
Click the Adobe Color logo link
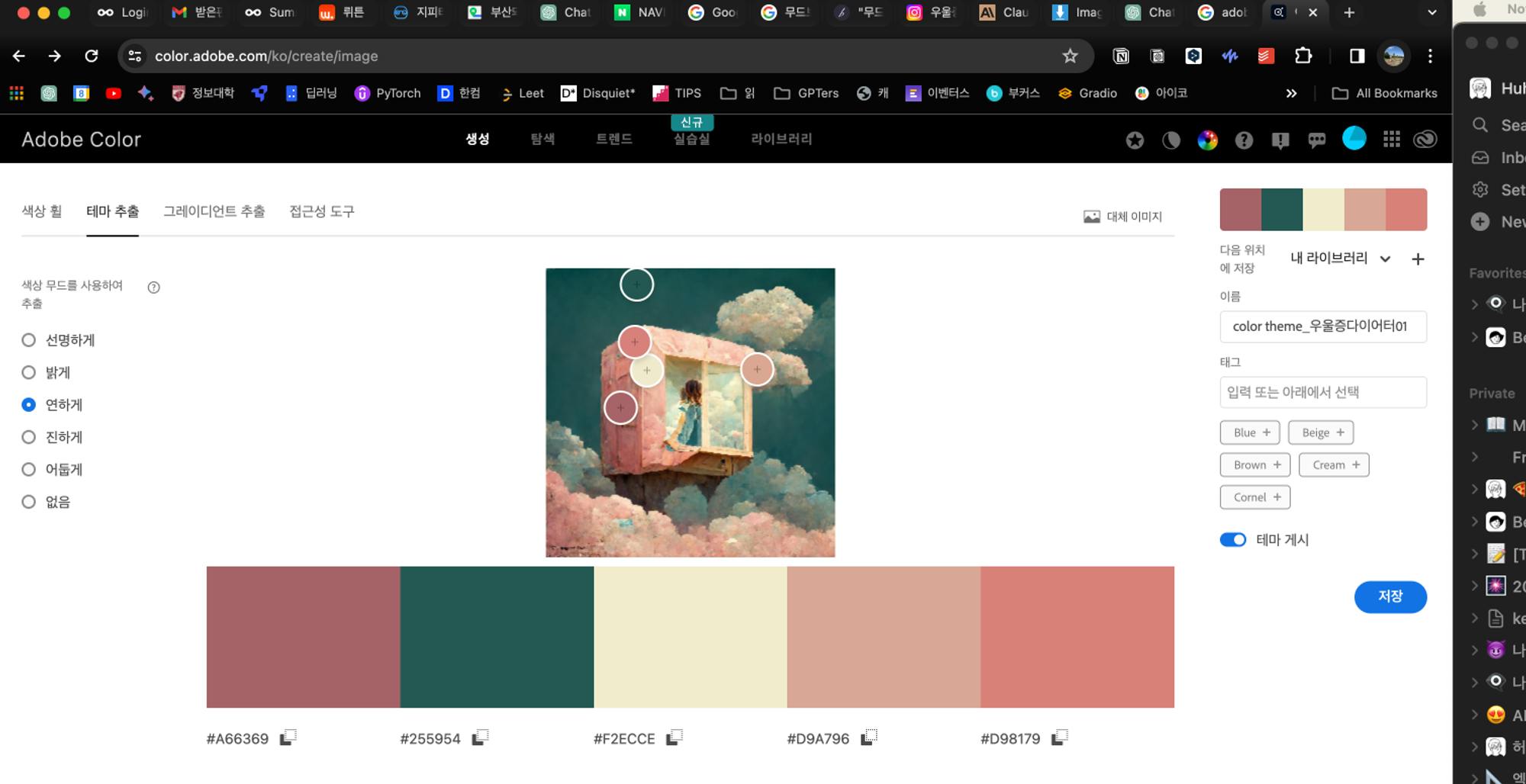click(x=82, y=140)
